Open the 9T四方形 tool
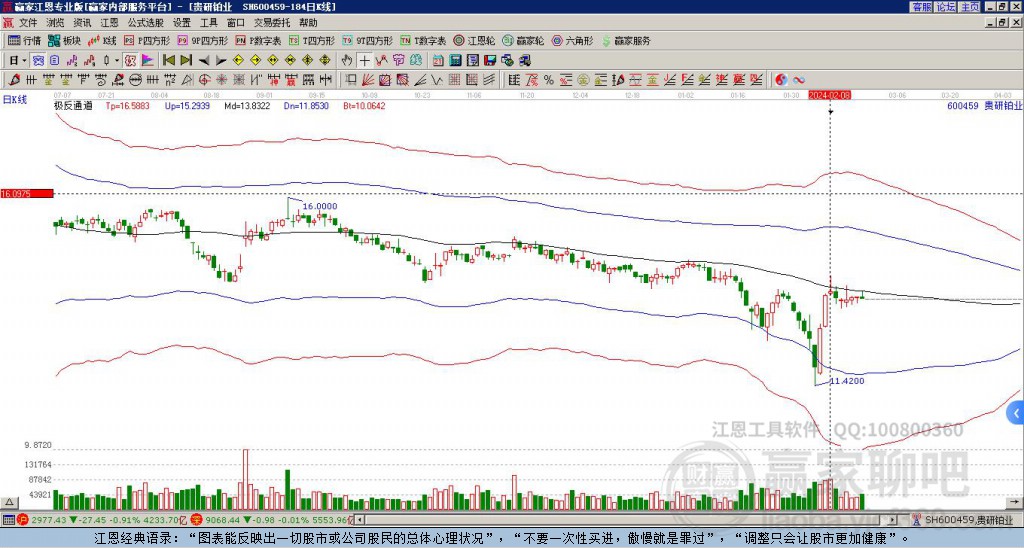This screenshot has height=548, width=1024. [367, 40]
